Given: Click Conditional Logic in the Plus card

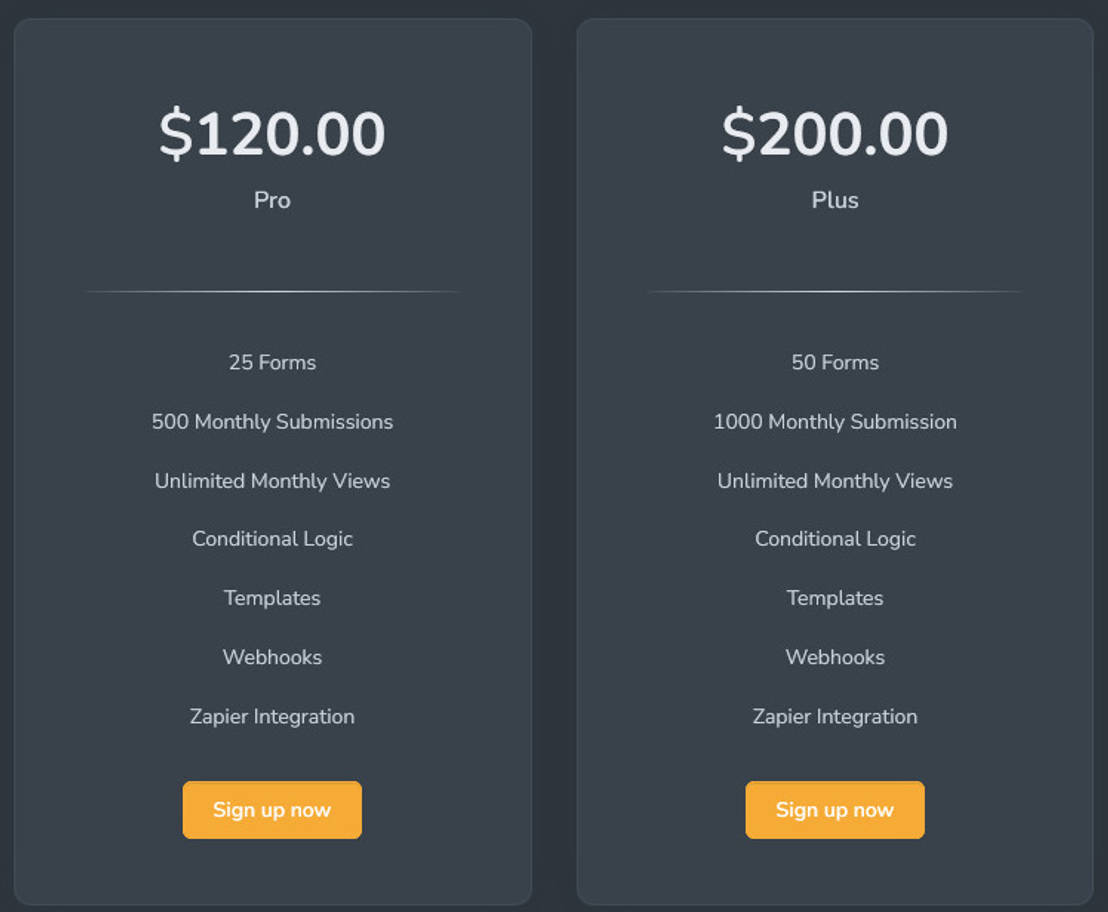Looking at the screenshot, I should pos(835,539).
